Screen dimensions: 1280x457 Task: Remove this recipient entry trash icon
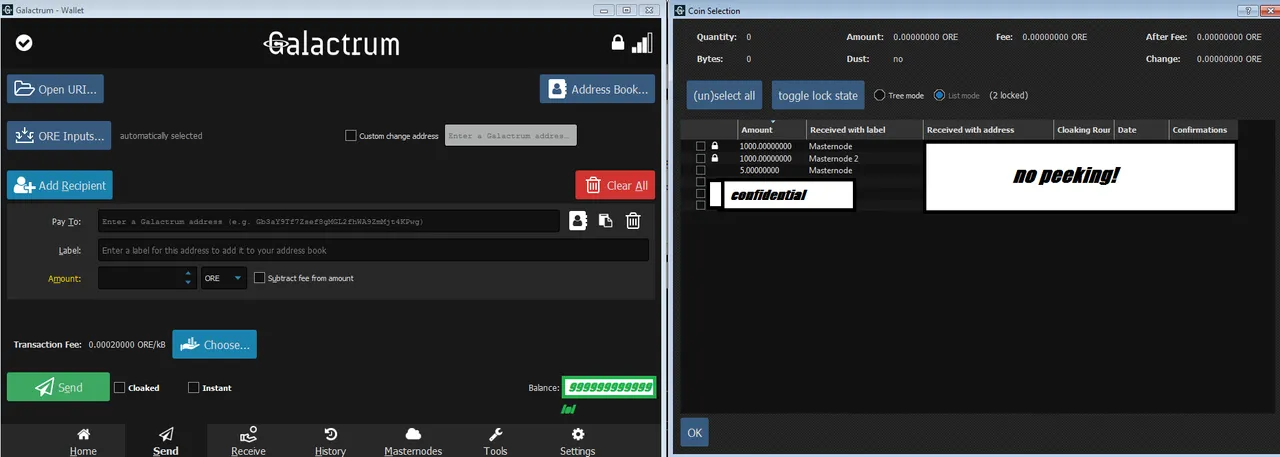pyautogui.click(x=633, y=221)
